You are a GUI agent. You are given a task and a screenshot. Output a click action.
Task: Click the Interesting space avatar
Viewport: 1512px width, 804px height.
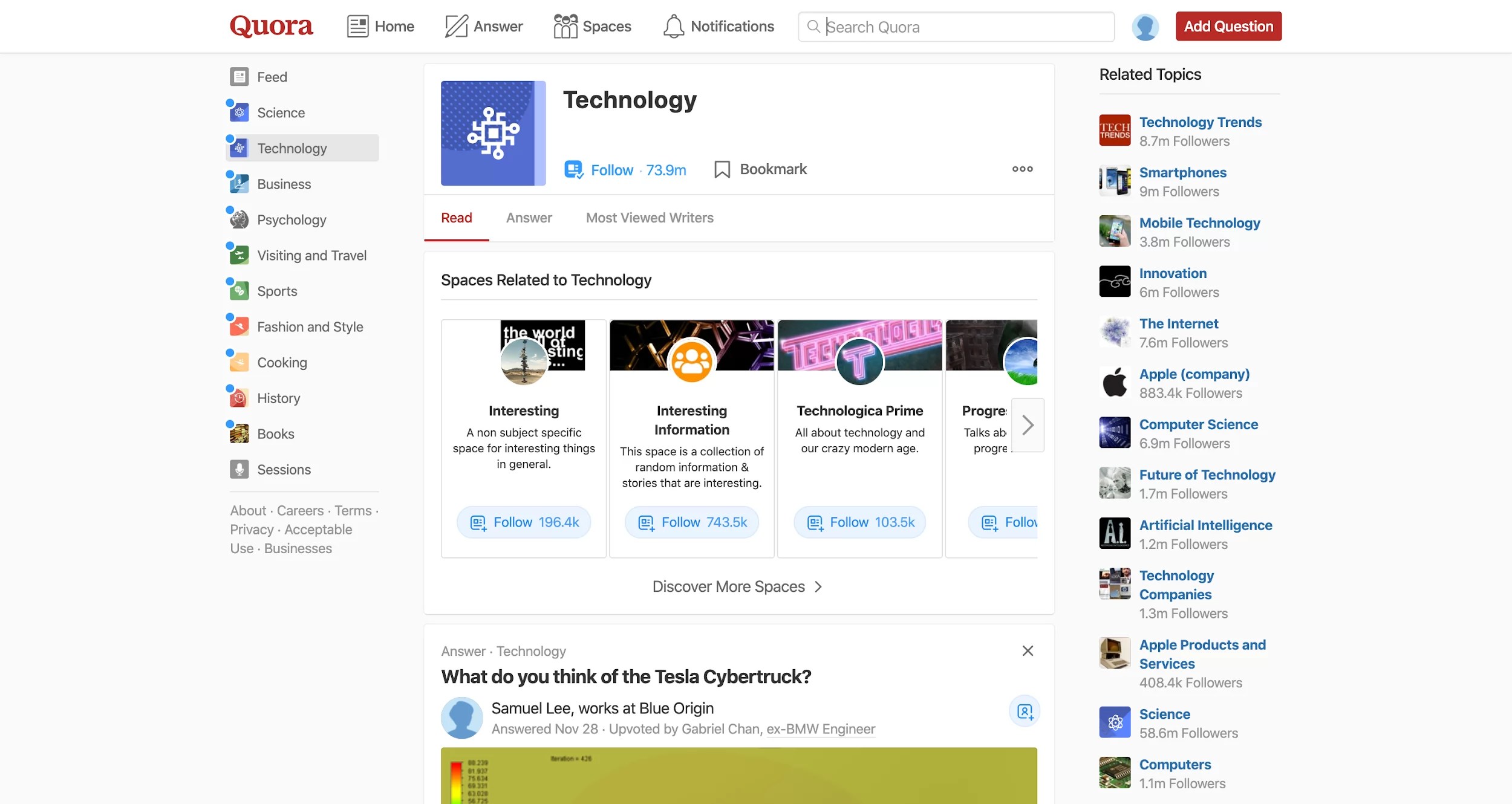point(524,361)
